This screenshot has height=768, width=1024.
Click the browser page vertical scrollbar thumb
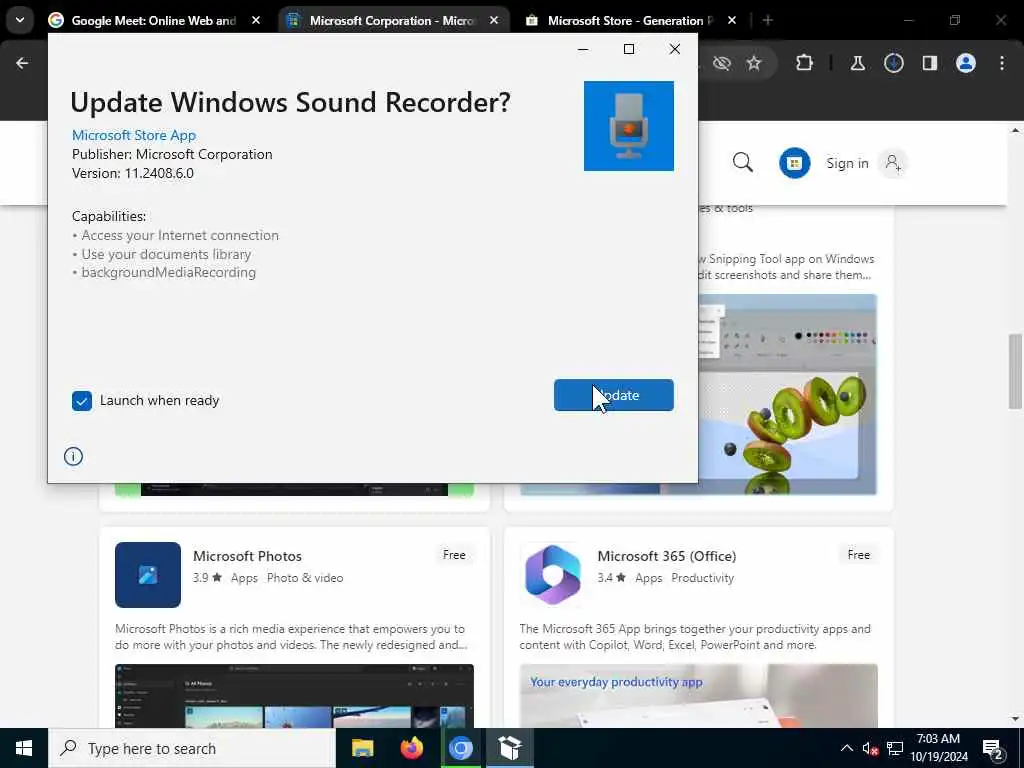tap(1015, 371)
